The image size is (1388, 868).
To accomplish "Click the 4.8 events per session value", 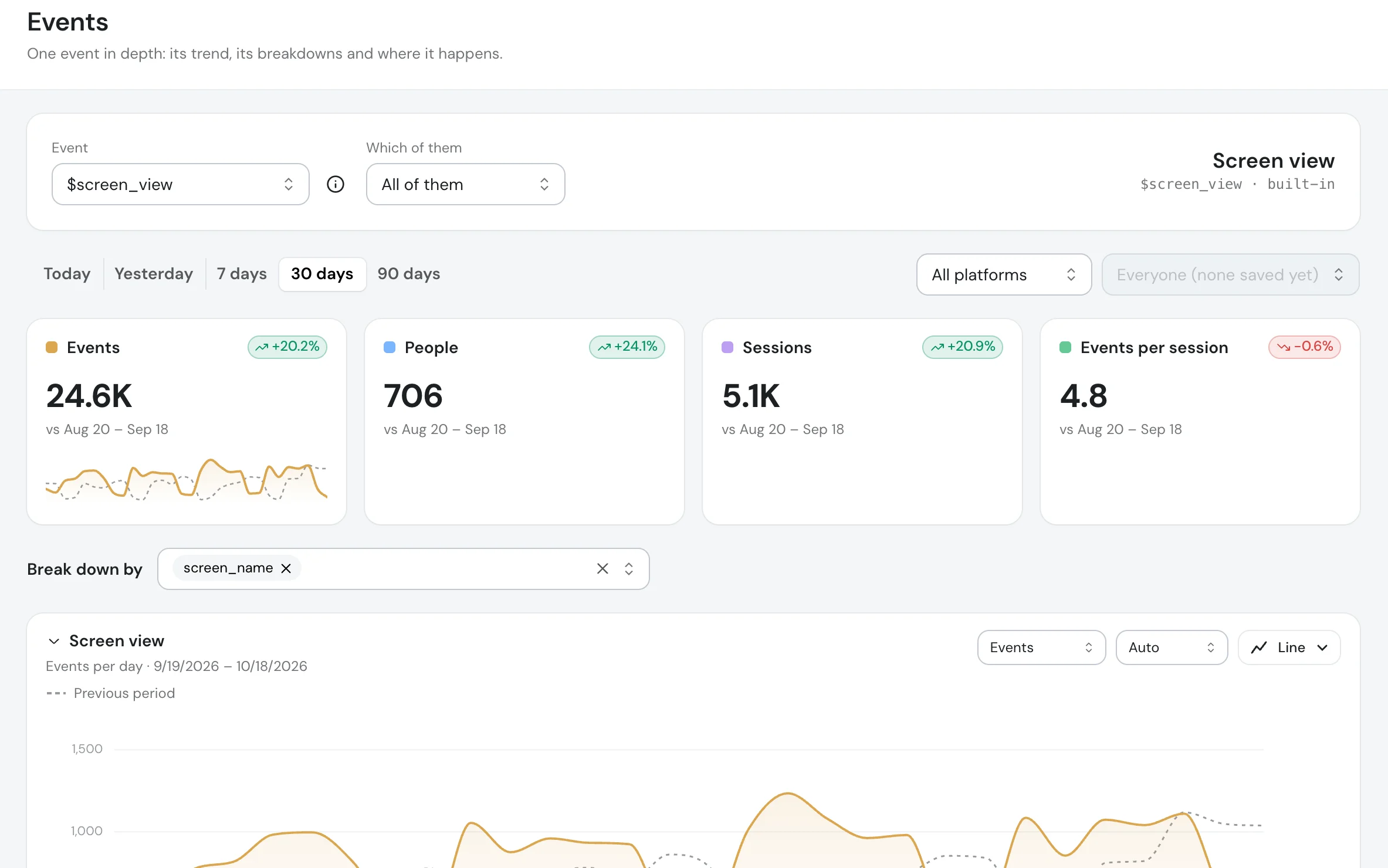I will (1084, 396).
